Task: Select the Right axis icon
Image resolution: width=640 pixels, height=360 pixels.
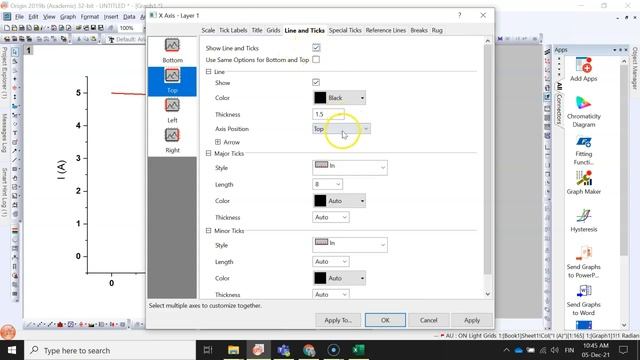Action: pyautogui.click(x=172, y=135)
